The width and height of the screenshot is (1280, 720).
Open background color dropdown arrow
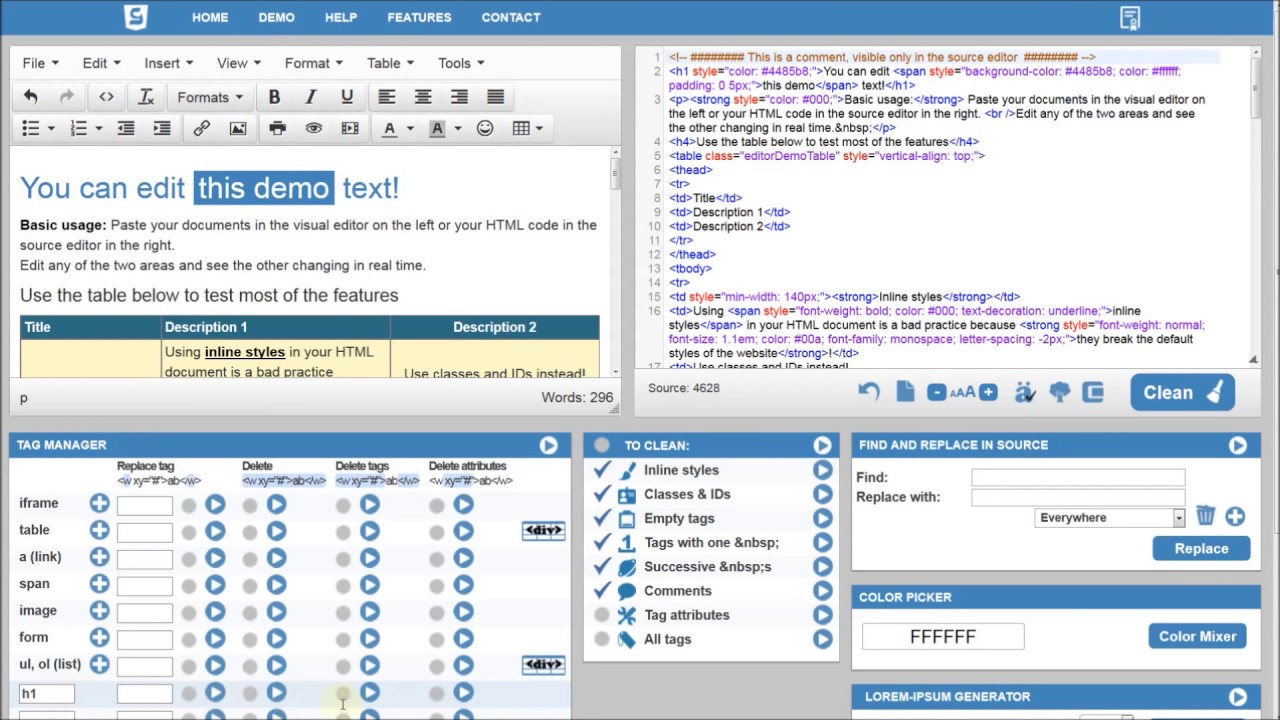pos(458,128)
